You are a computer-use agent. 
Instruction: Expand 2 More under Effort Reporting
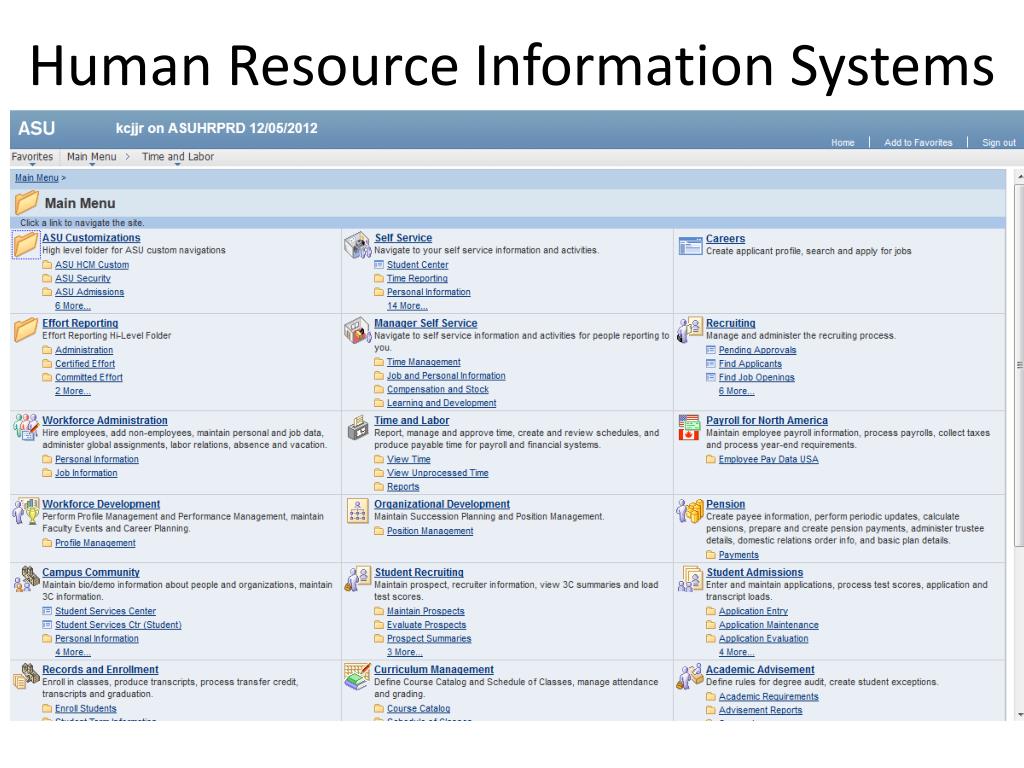72,391
